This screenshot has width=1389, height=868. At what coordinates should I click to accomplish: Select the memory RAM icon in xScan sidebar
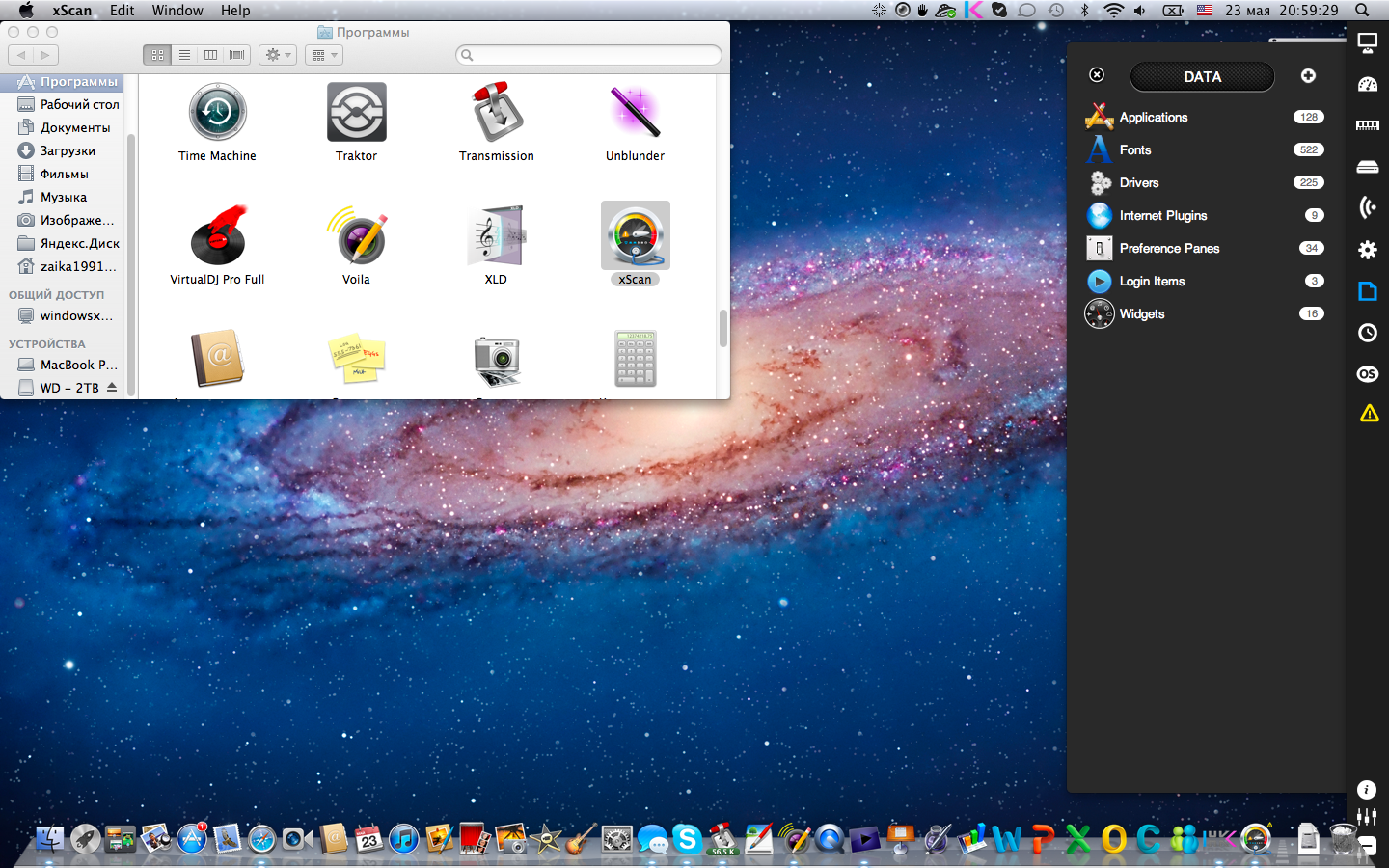pyautogui.click(x=1367, y=125)
